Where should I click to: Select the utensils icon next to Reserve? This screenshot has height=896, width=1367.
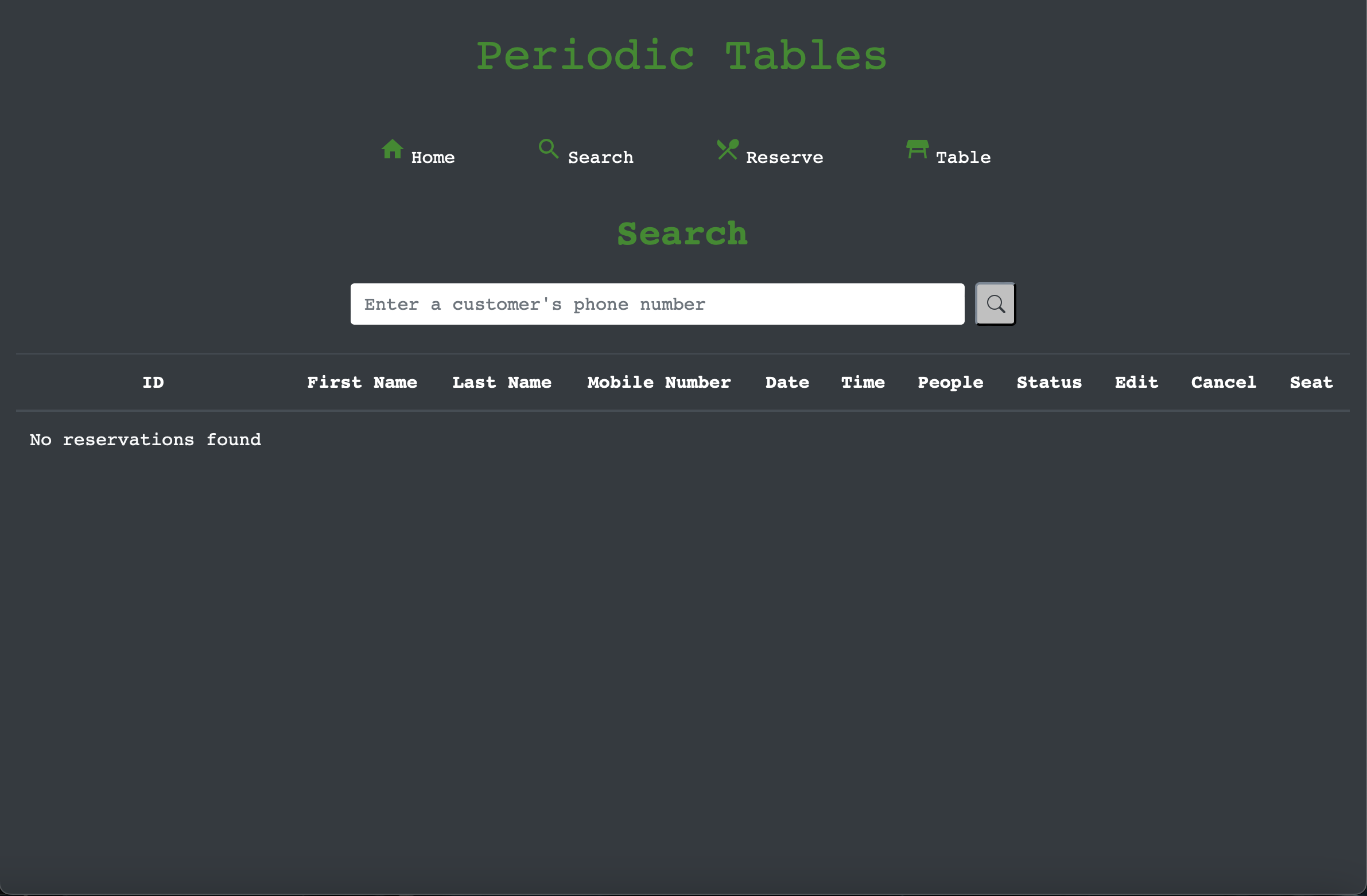727,149
